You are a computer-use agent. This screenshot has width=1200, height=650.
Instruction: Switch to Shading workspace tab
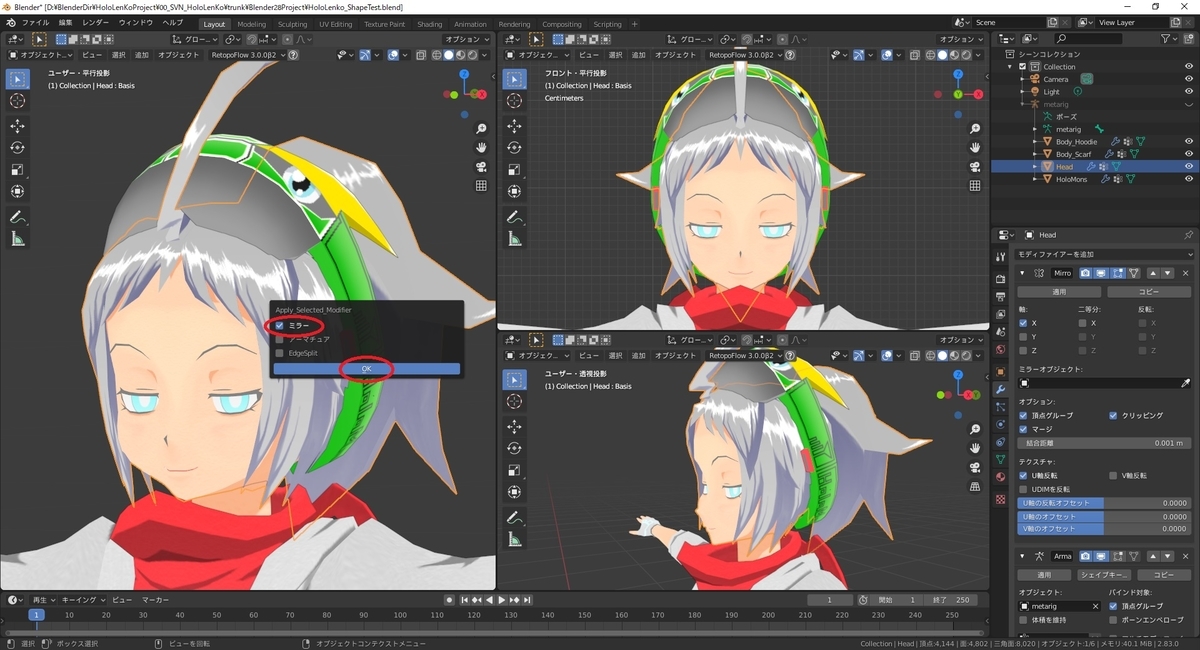[429, 24]
